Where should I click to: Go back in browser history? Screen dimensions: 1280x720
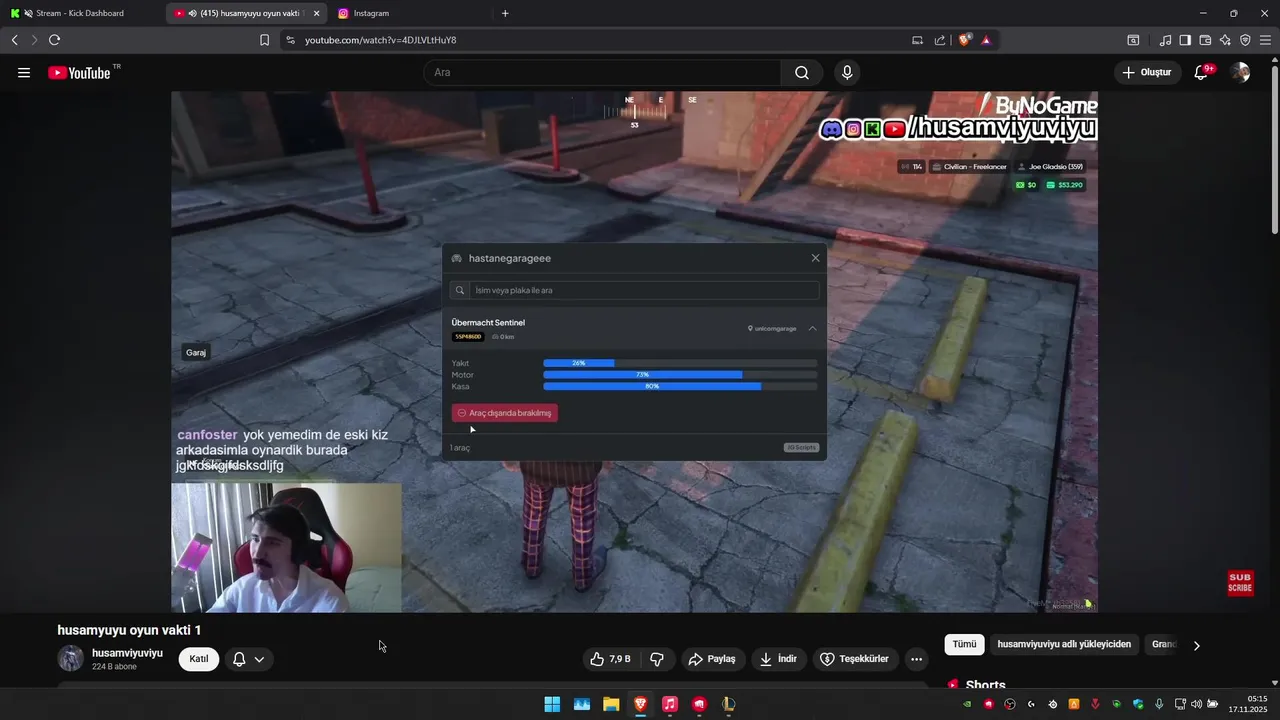click(x=14, y=40)
